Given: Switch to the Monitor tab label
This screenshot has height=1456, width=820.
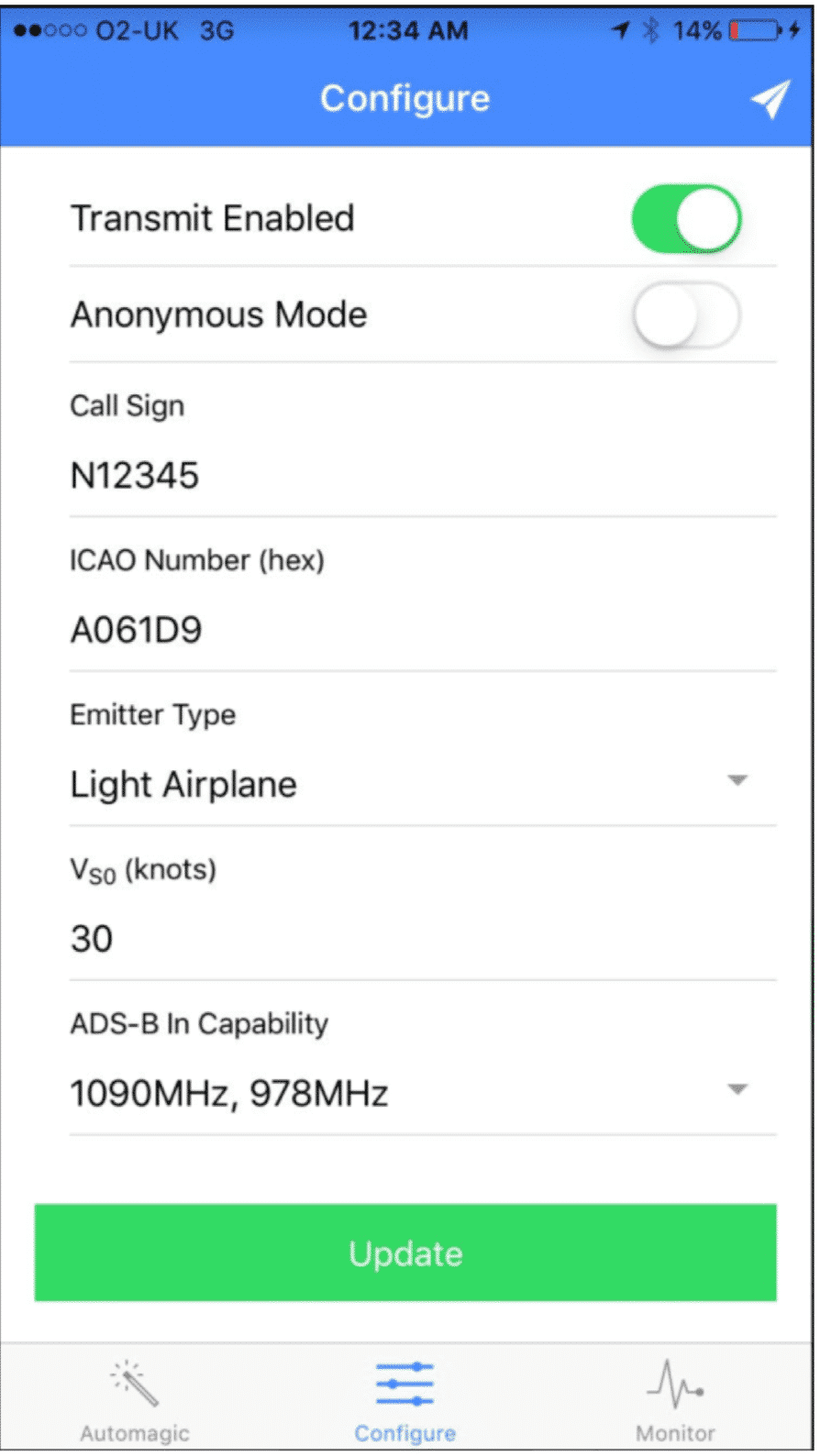Looking at the screenshot, I should coord(675,1433).
